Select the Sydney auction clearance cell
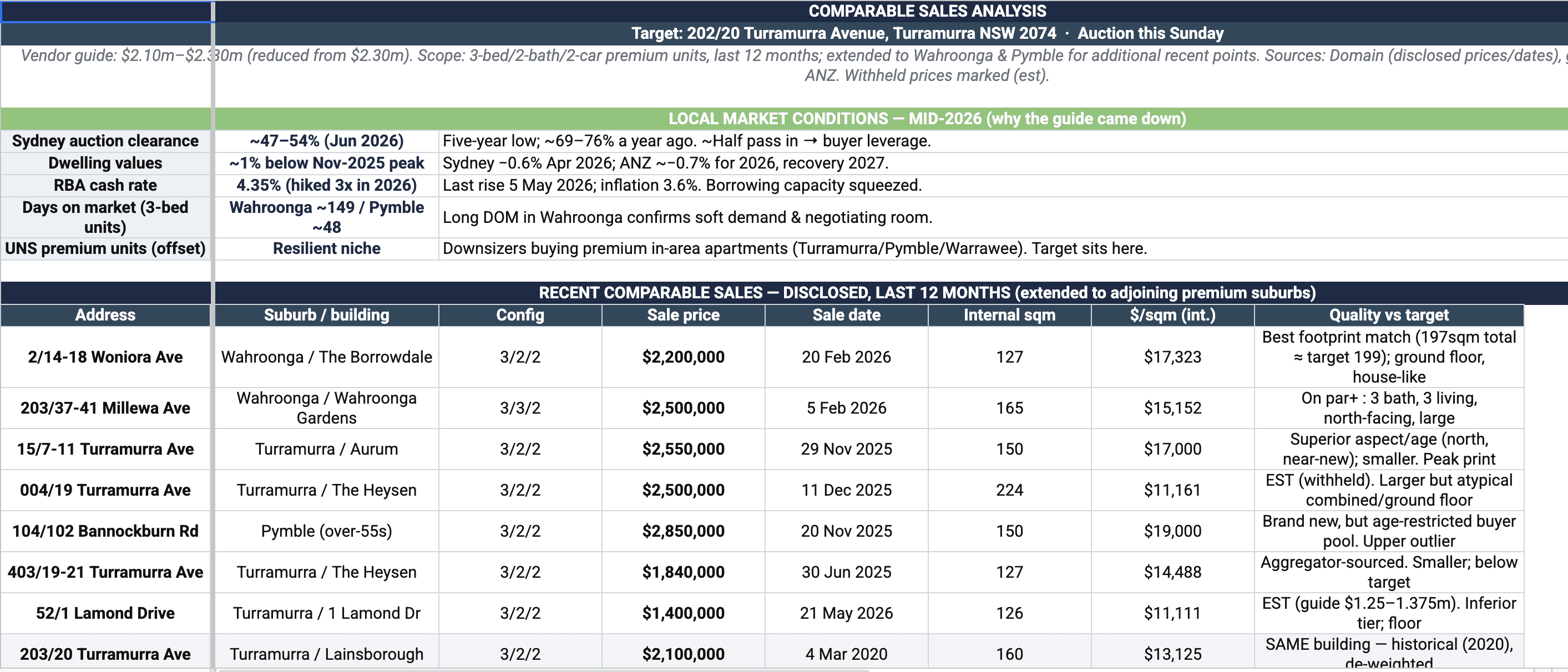The width and height of the screenshot is (1568, 672). 105,141
